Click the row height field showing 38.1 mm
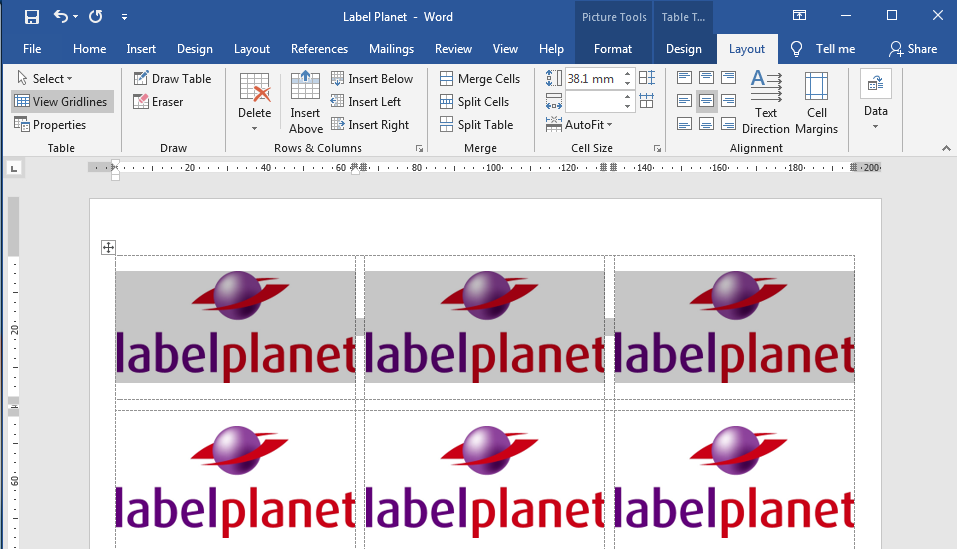 click(593, 79)
